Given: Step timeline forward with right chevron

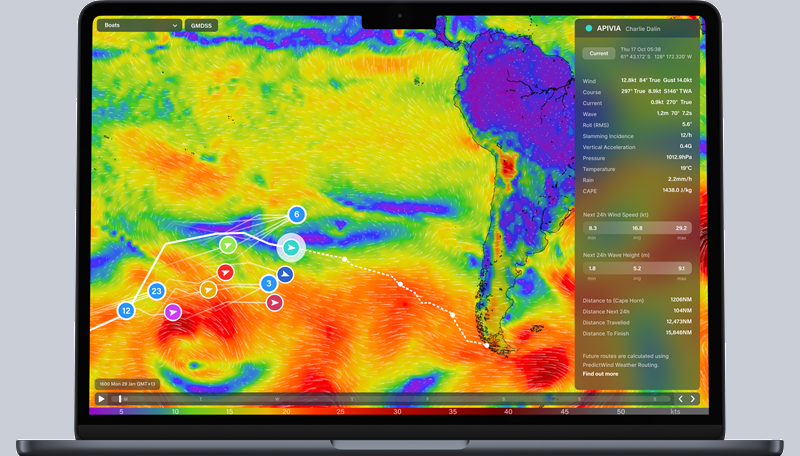Looking at the screenshot, I should click(x=693, y=399).
